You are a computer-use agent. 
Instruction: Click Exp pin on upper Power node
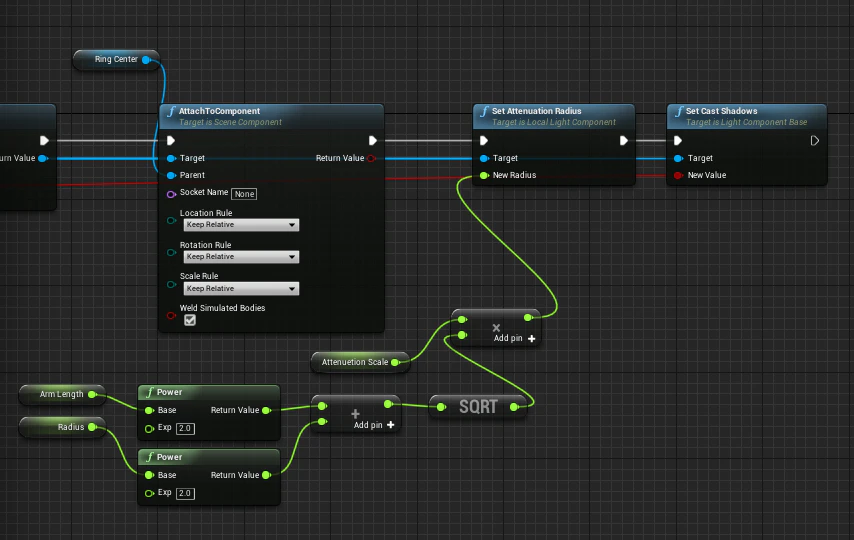(149, 429)
